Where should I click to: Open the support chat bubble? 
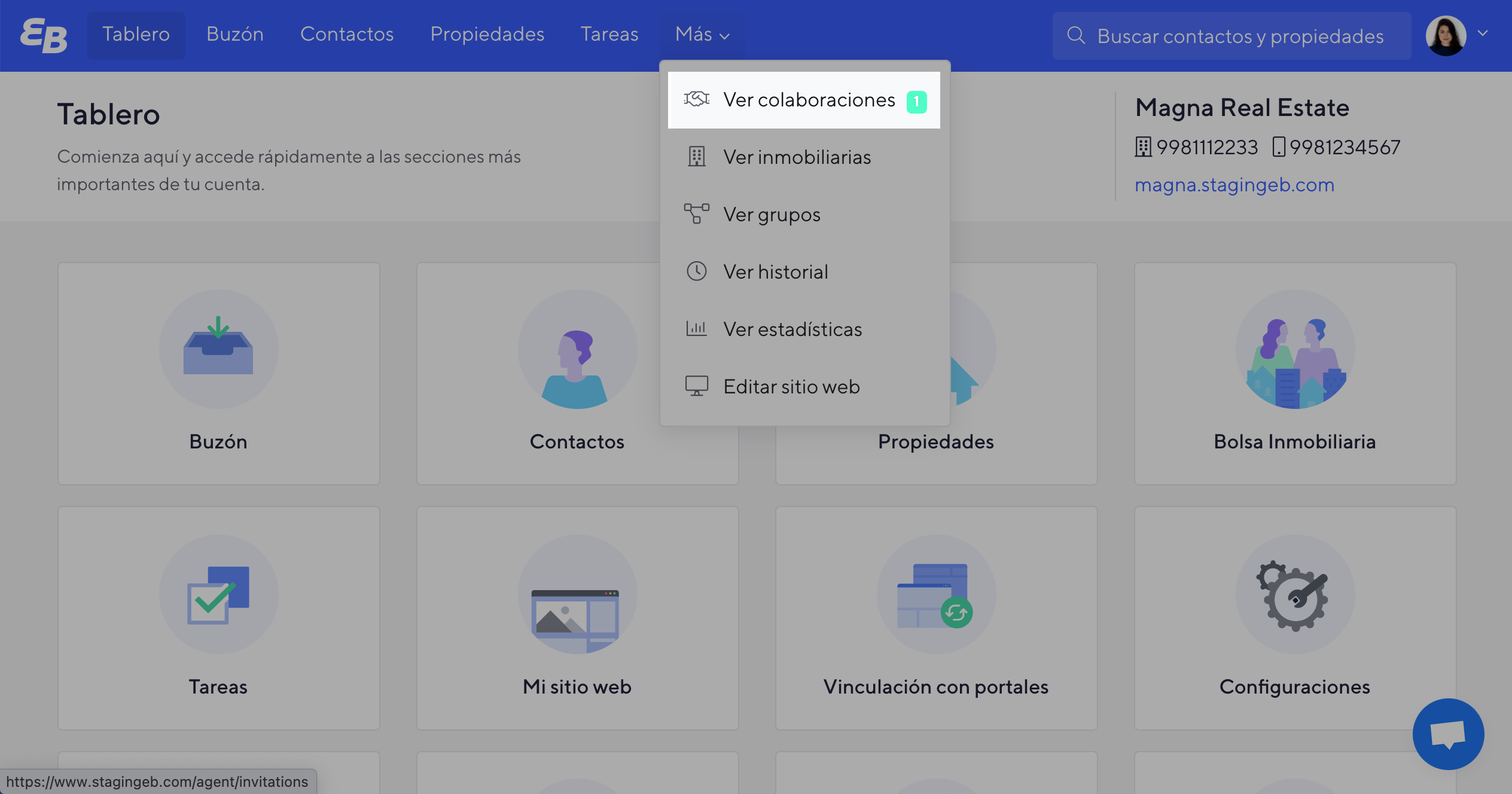click(1448, 734)
